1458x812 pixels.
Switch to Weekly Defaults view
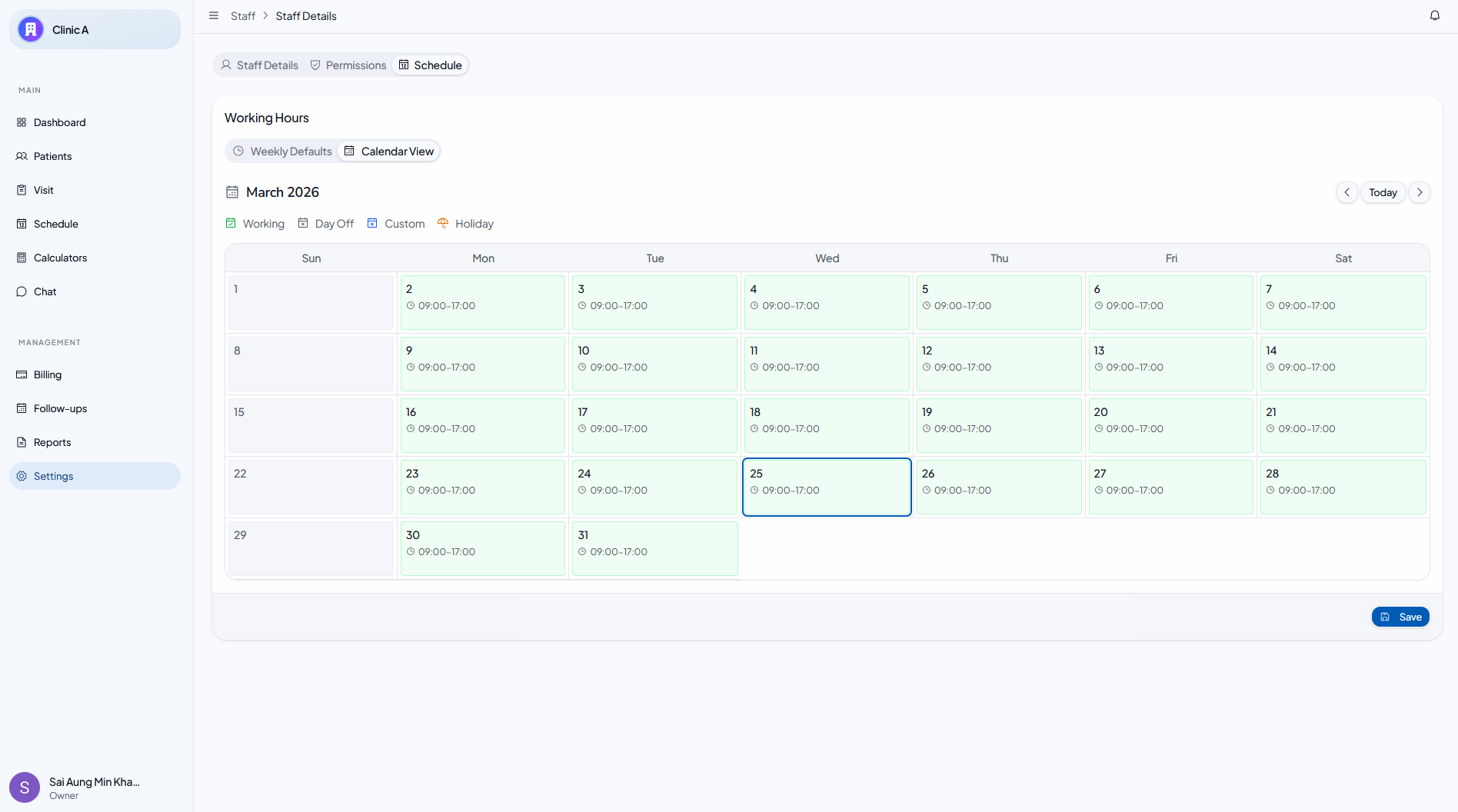(282, 151)
